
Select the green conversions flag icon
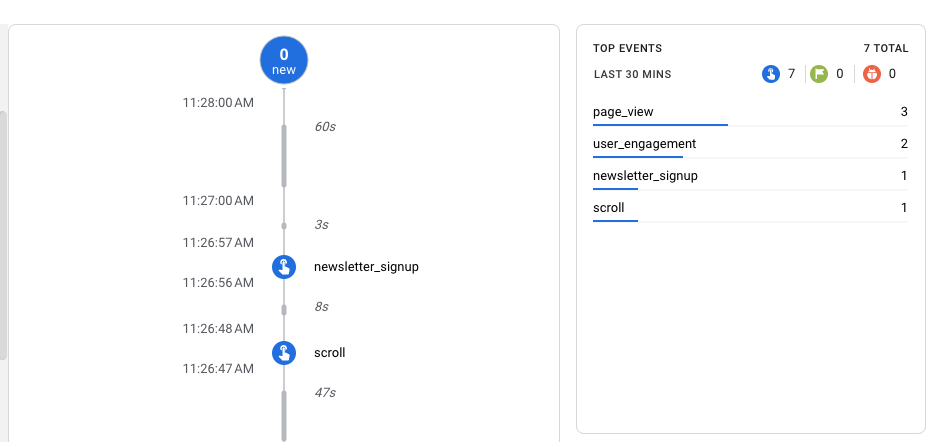819,74
